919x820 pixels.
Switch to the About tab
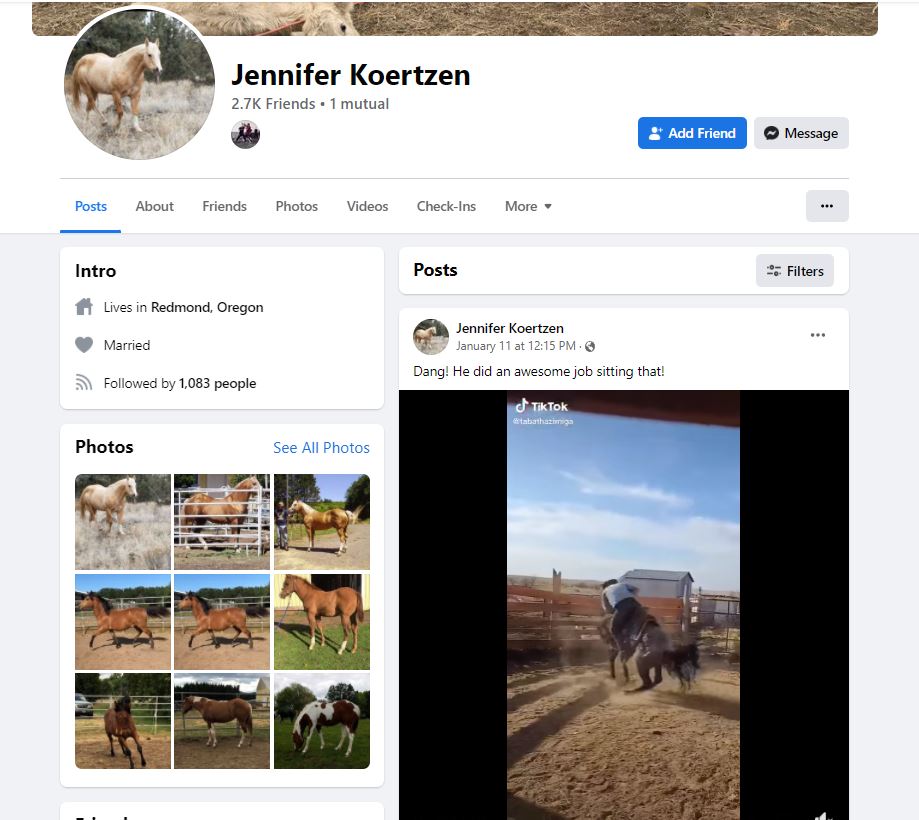pyautogui.click(x=155, y=206)
